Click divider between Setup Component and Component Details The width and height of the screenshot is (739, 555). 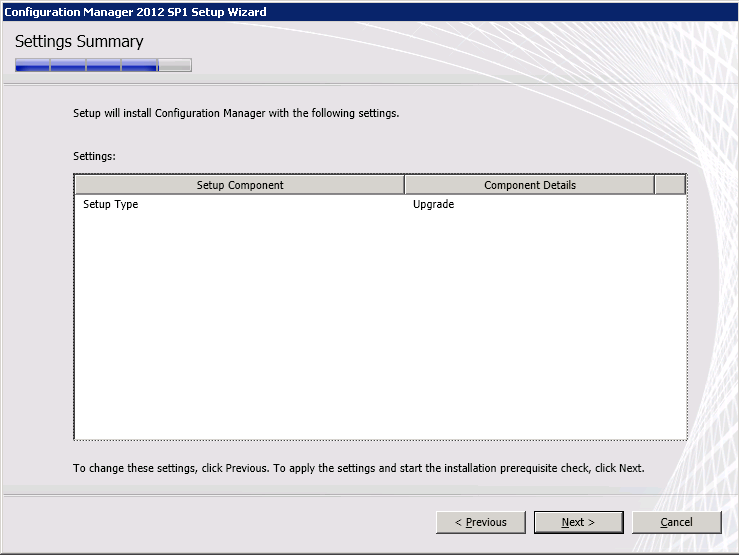click(404, 185)
